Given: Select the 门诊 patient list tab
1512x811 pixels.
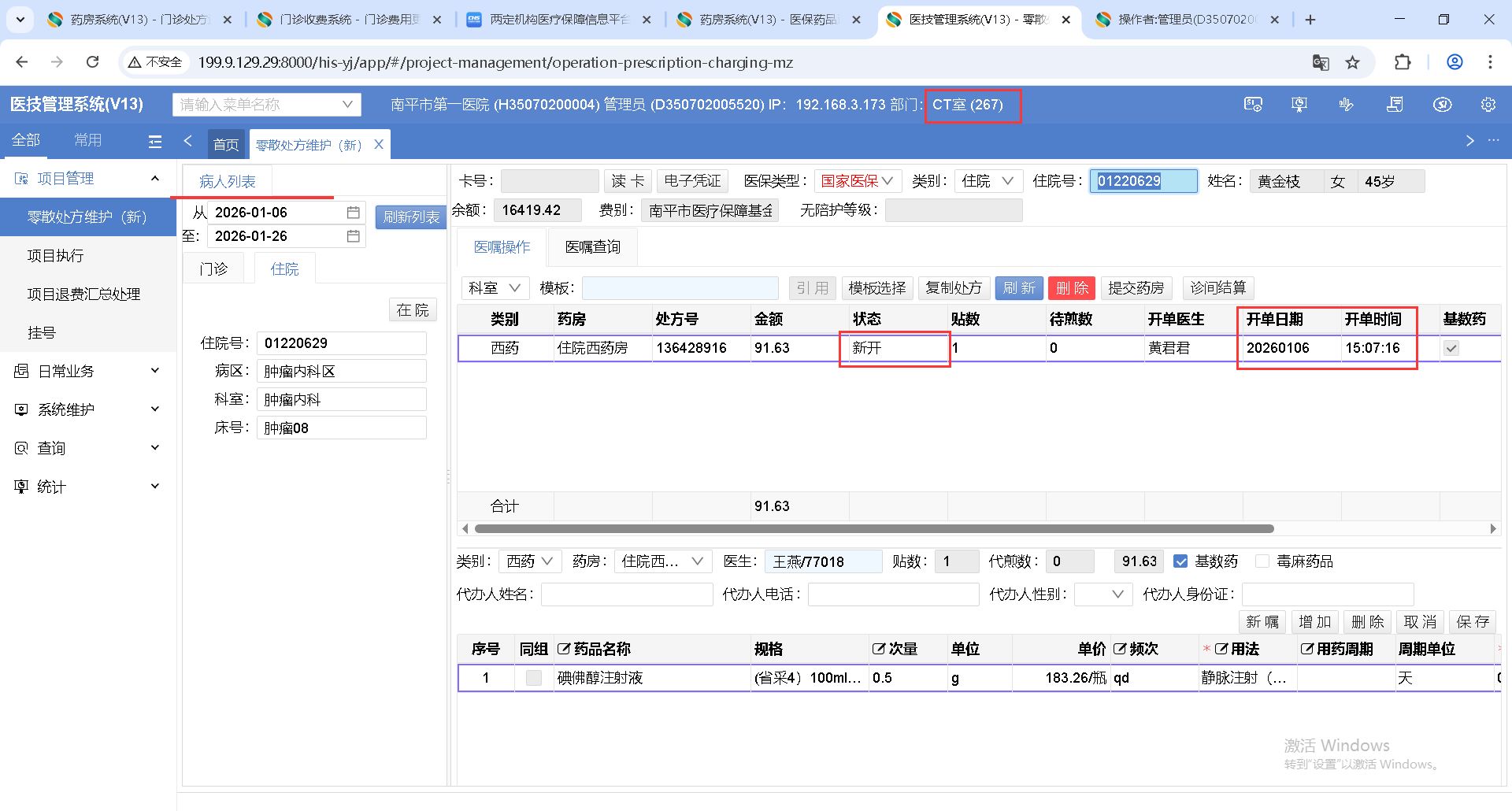Looking at the screenshot, I should [213, 269].
